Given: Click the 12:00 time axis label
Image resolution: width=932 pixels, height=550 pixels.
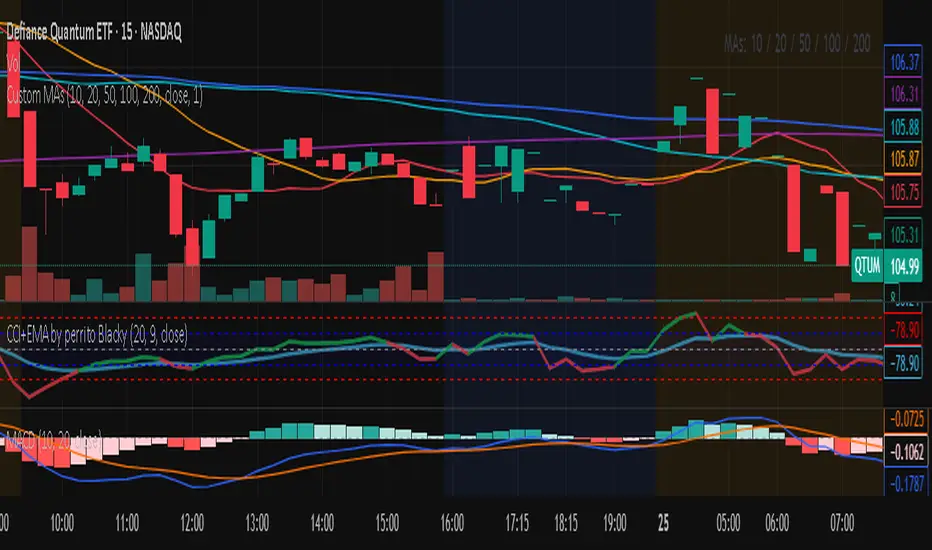Looking at the screenshot, I should [192, 523].
